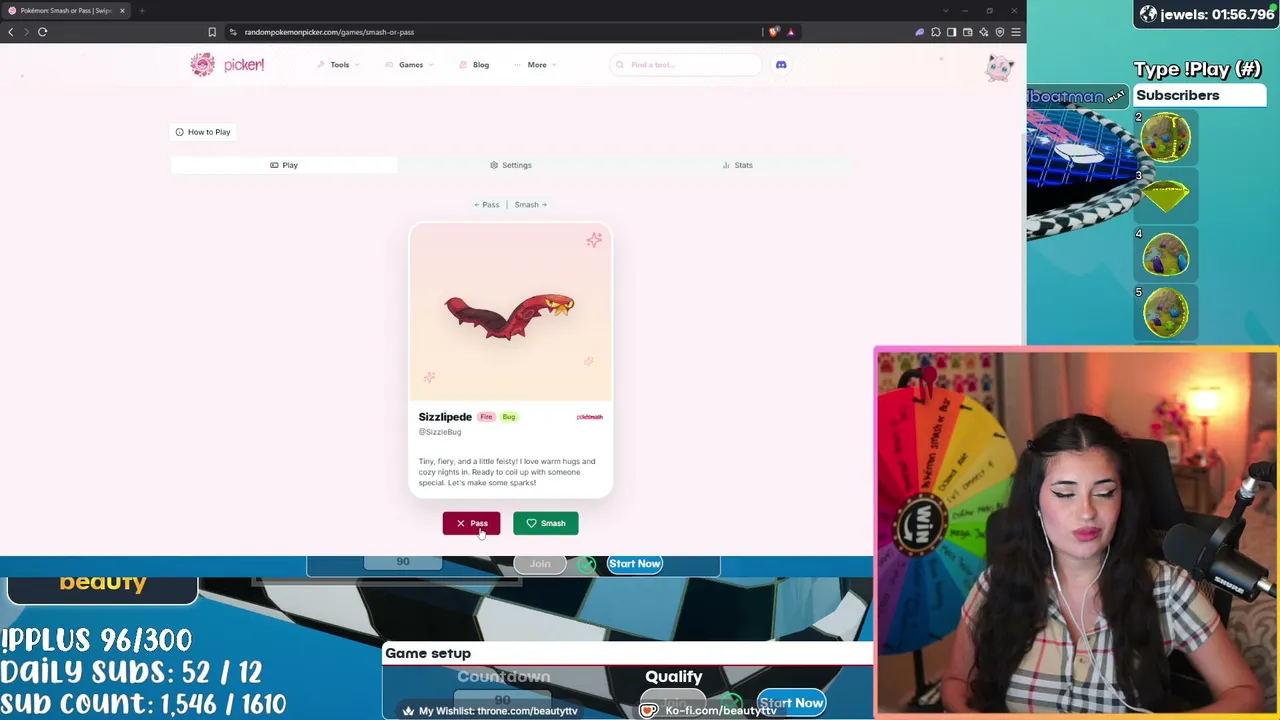The image size is (1280, 720).
Task: Click the Brave Rewards triangle icon
Action: coord(790,32)
